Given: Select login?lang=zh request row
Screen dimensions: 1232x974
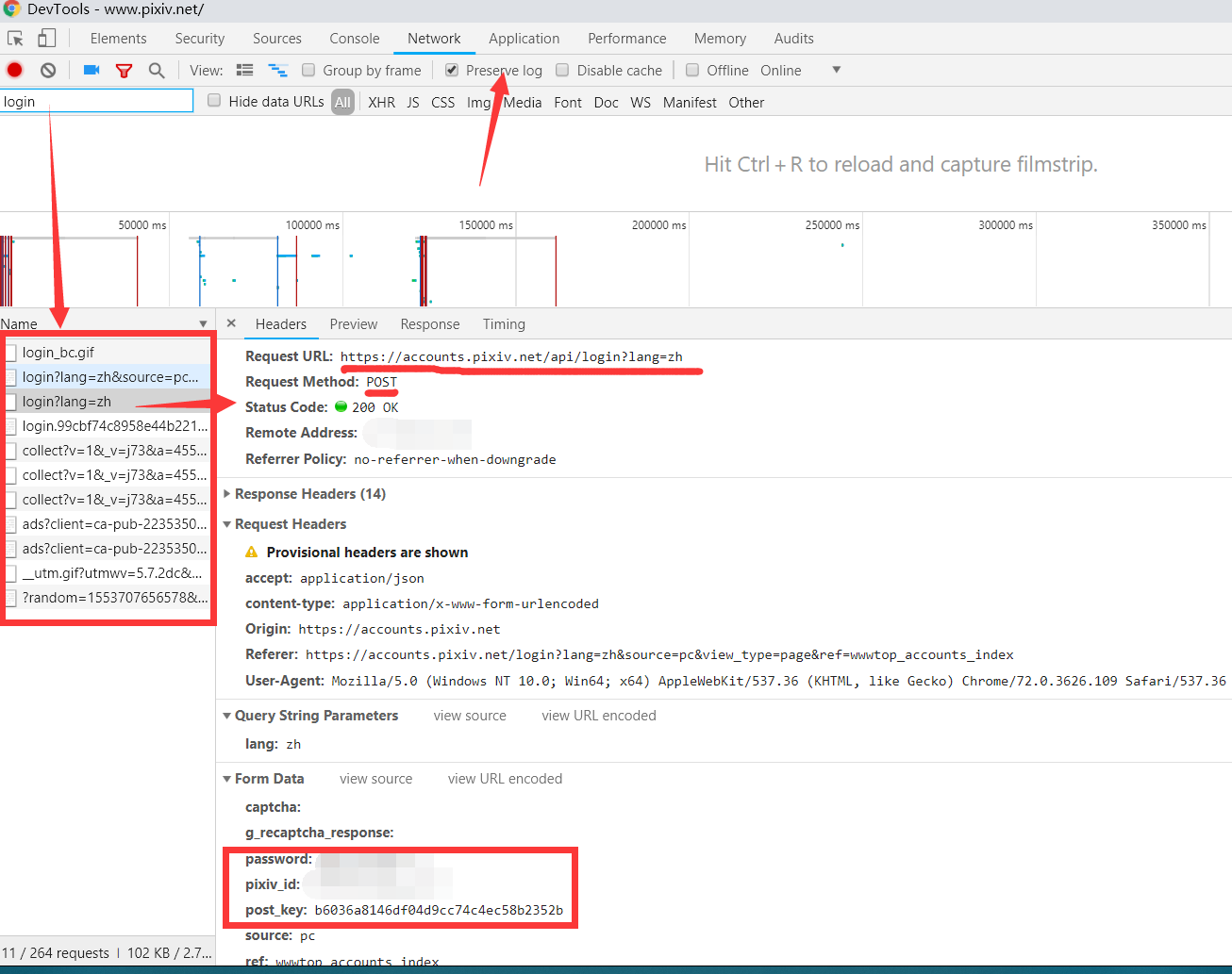Looking at the screenshot, I should tap(106, 402).
